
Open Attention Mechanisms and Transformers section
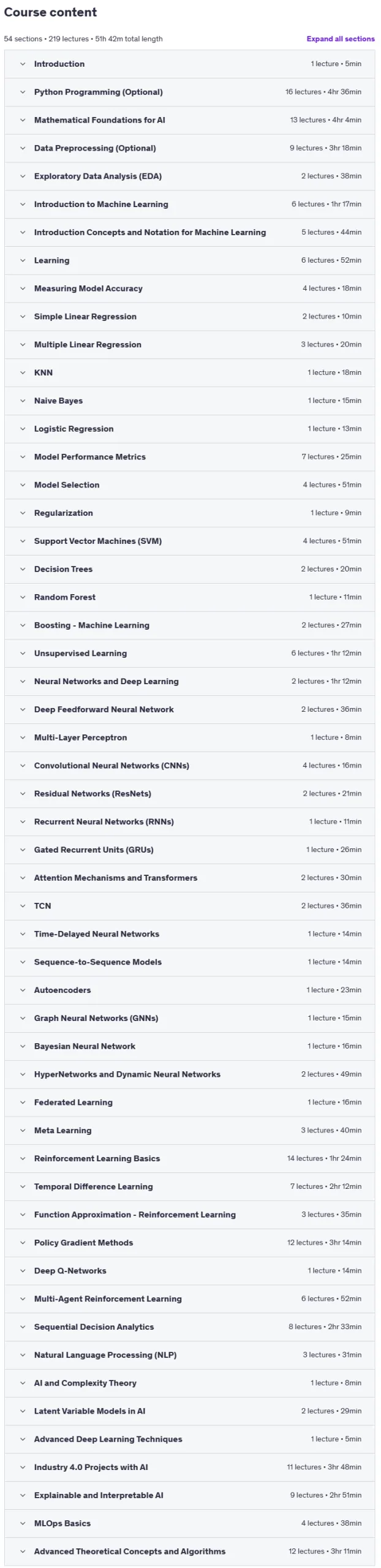coord(190,878)
